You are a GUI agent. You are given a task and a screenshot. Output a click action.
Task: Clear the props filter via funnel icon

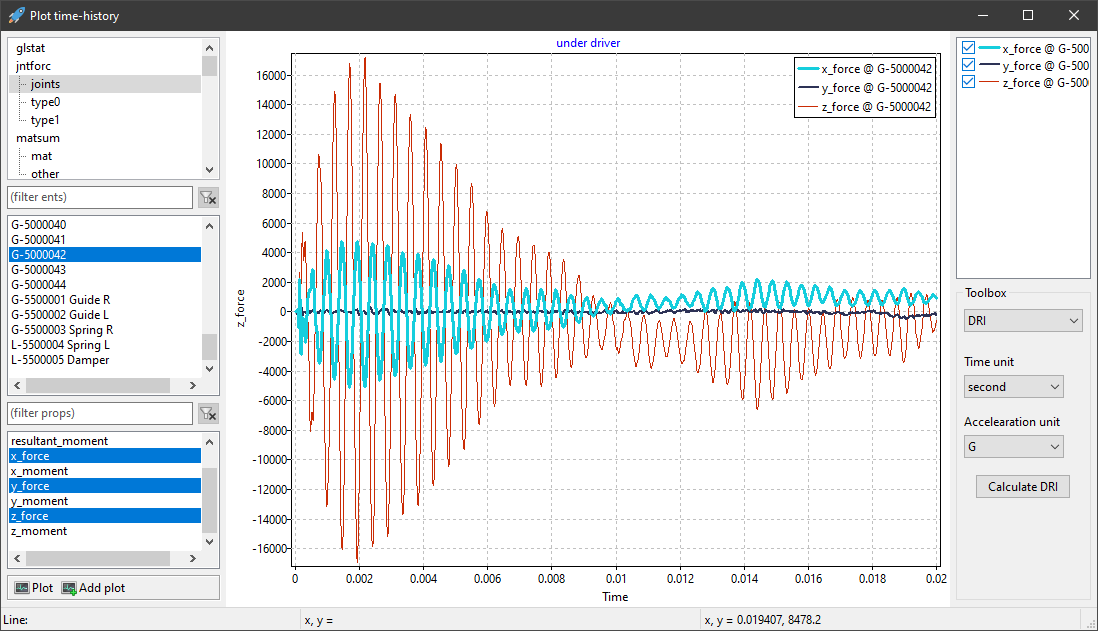tap(208, 413)
